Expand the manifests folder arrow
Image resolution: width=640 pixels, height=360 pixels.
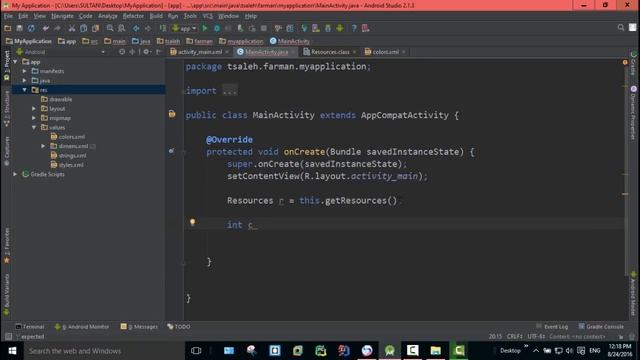24,71
